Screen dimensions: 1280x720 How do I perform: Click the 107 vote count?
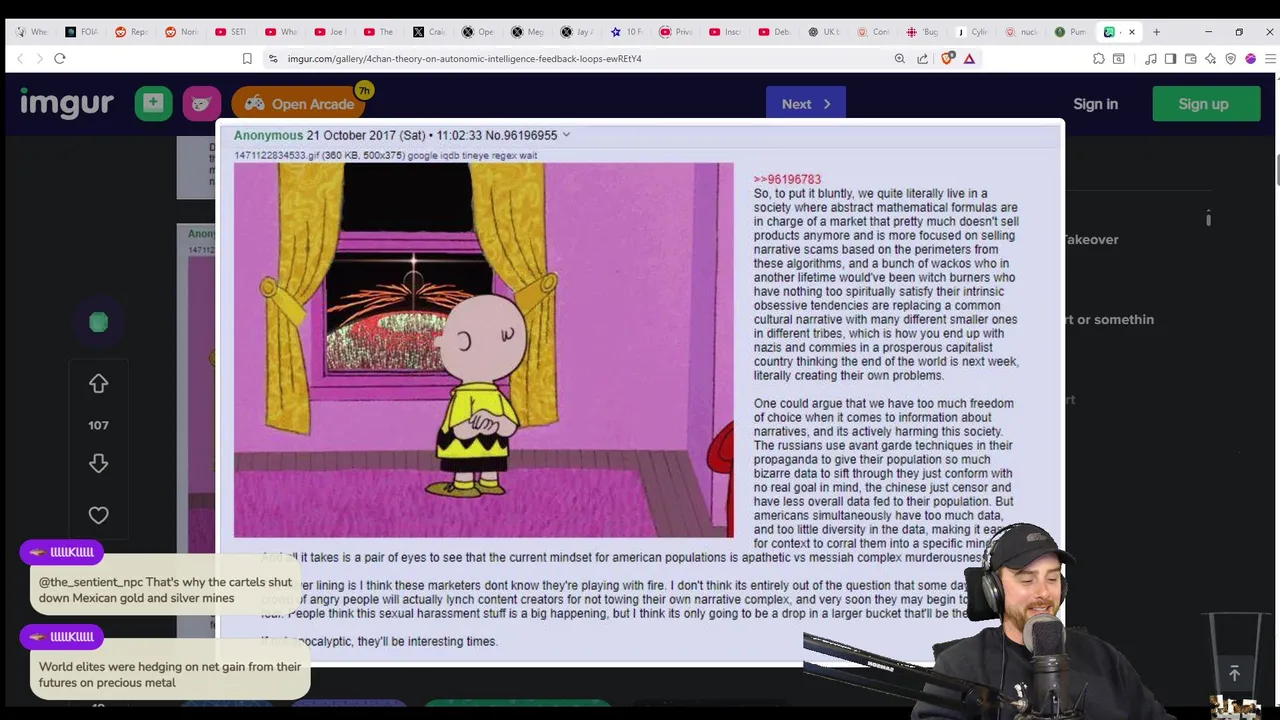(98, 425)
